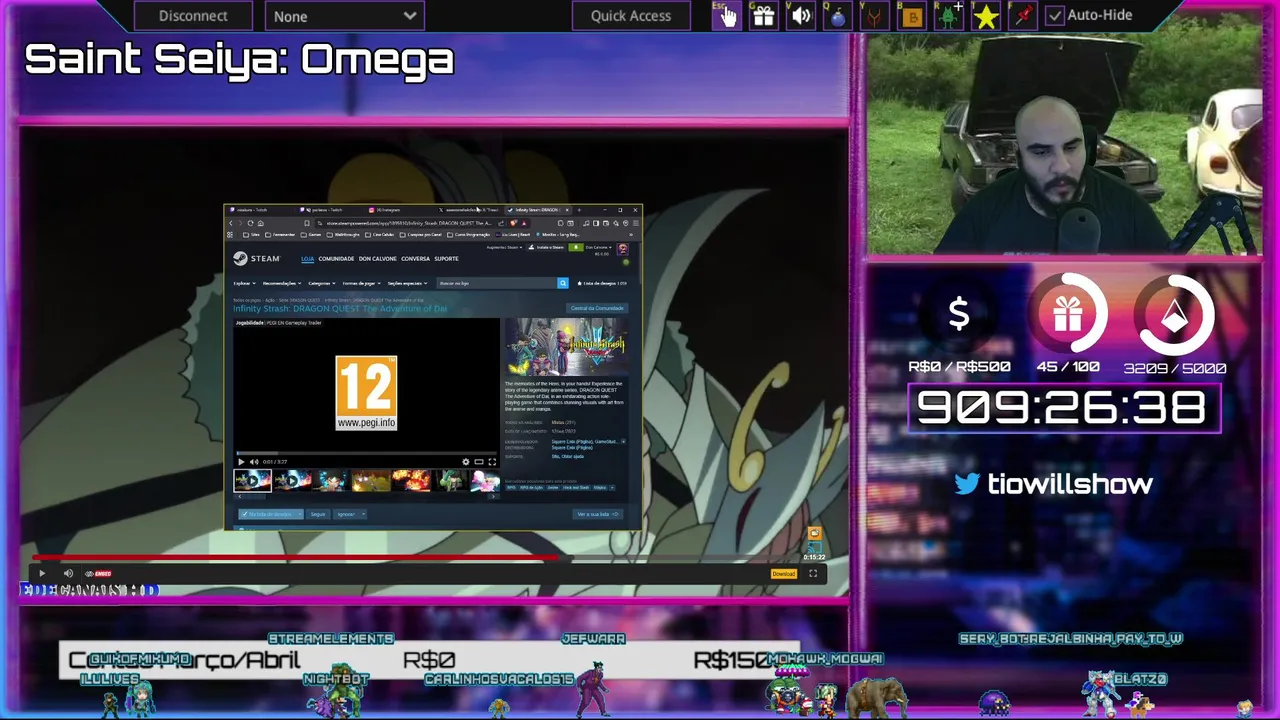Click the Disconnect button
The width and height of the screenshot is (1280, 720).
point(193,15)
